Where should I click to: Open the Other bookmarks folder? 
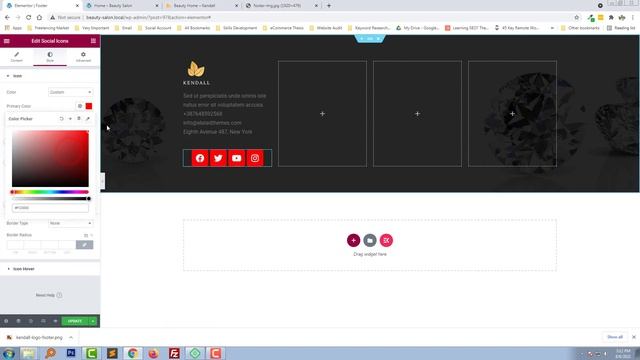(580, 28)
